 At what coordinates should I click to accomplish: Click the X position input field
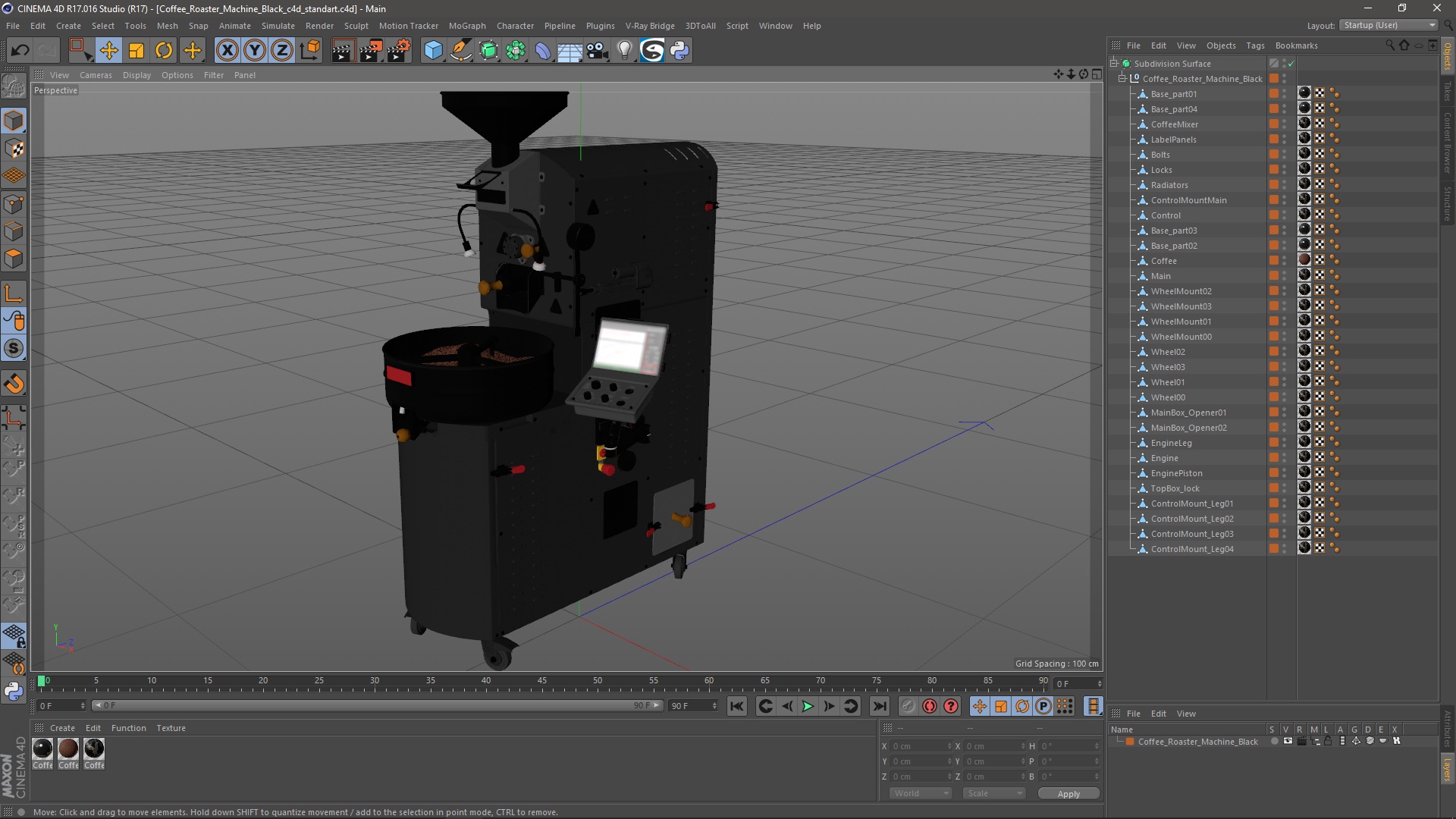coord(921,747)
